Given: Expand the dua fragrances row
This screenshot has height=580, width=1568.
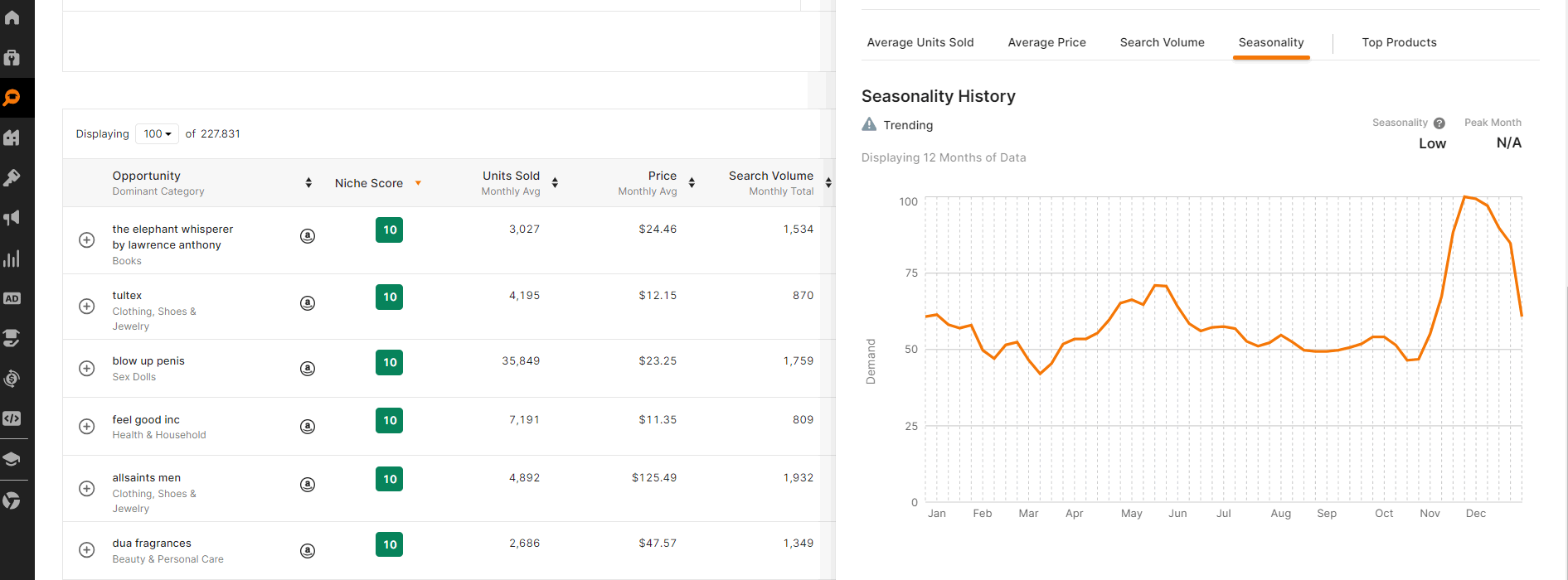Looking at the screenshot, I should tap(86, 549).
